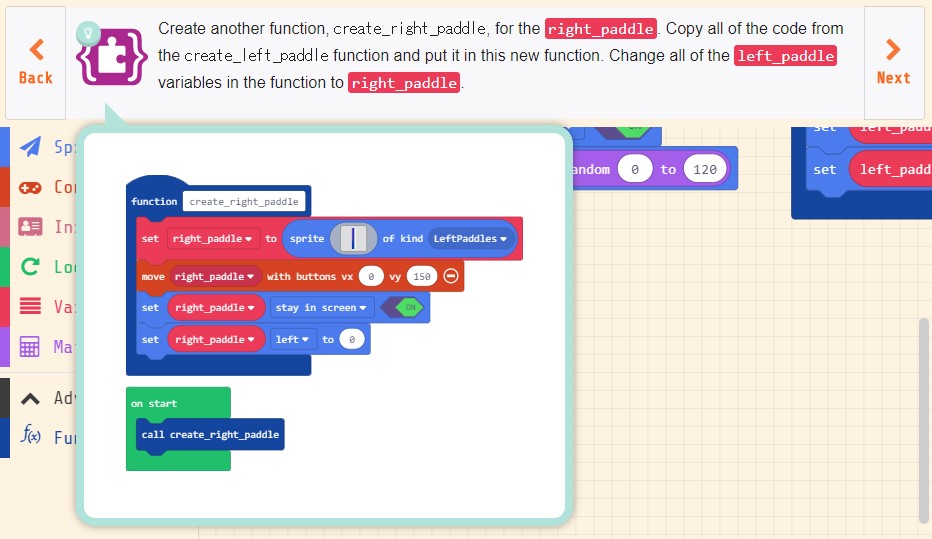
Task: Open the LeftPaddles kind dropdown
Action: coord(470,238)
